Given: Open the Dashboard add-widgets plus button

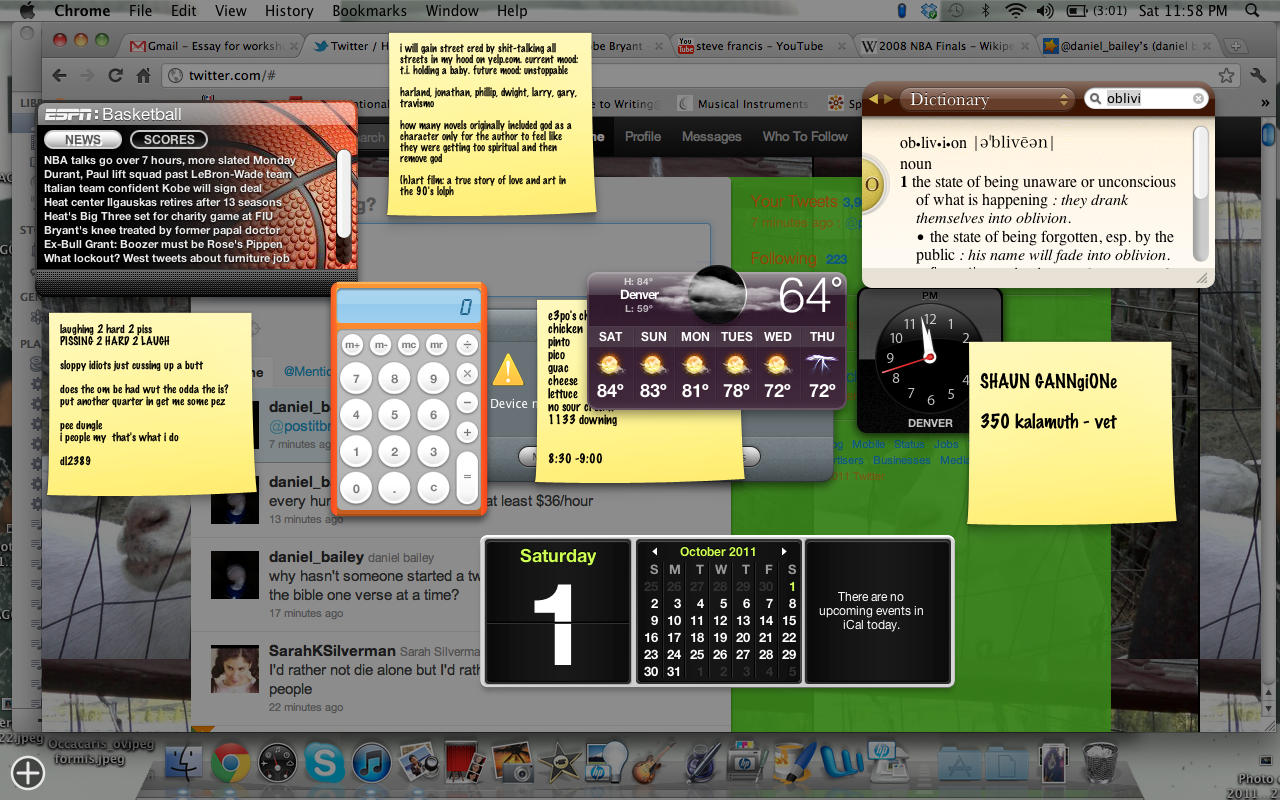Looking at the screenshot, I should (27, 772).
